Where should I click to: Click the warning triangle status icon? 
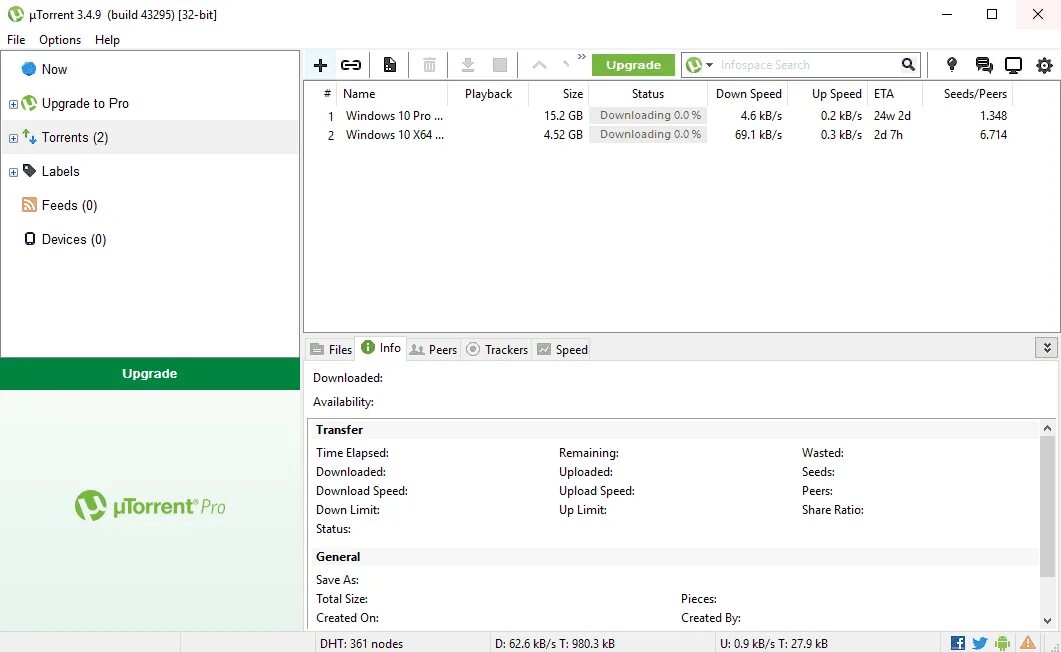pos(1028,643)
